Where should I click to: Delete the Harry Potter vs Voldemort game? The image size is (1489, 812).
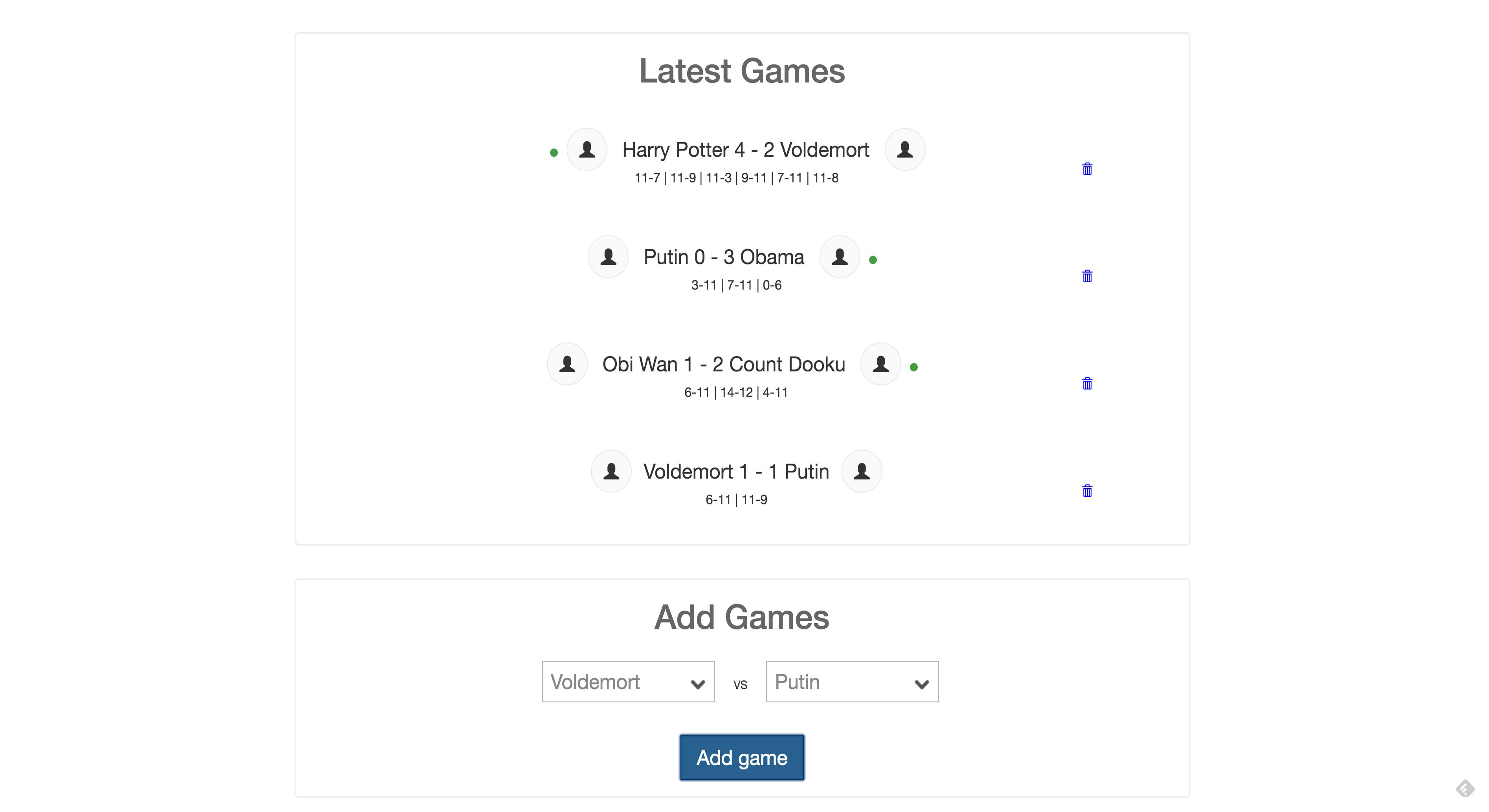1088,169
